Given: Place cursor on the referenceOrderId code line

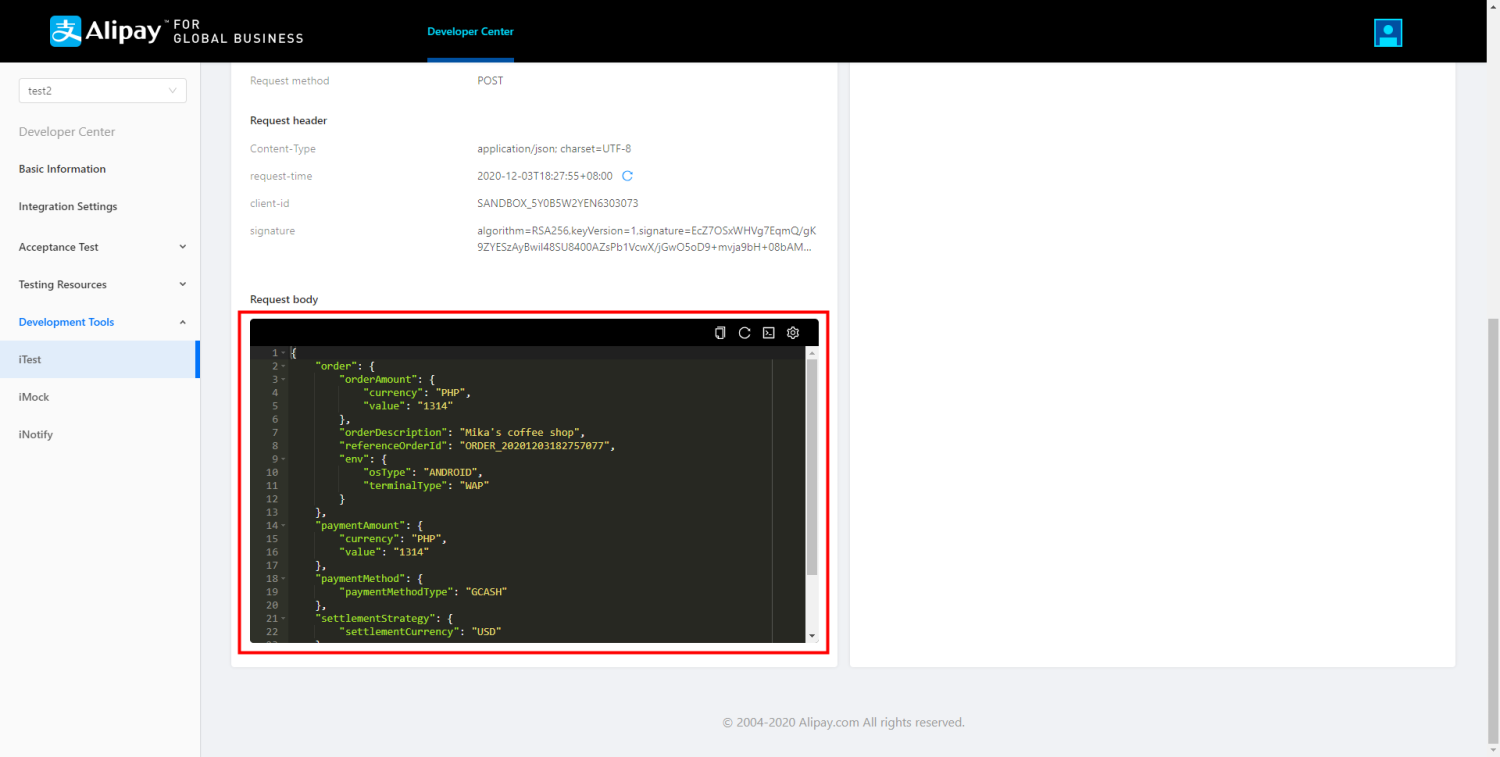Looking at the screenshot, I should pyautogui.click(x=477, y=445).
